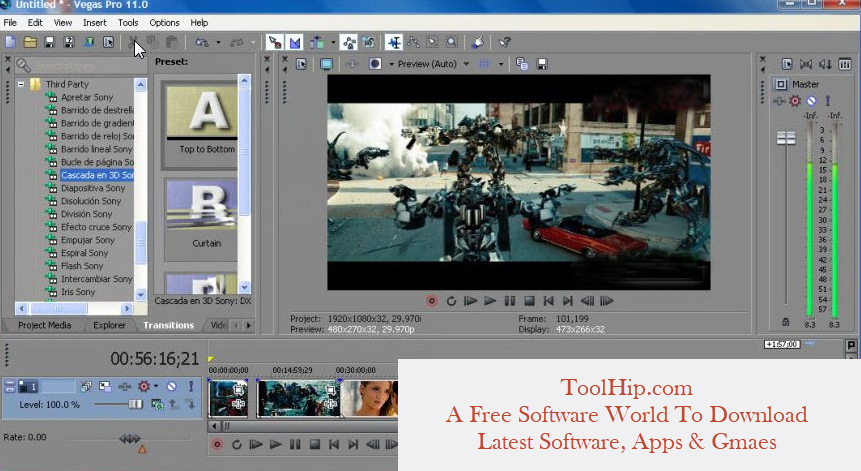Open the File menu
861x471 pixels.
[x=10, y=23]
